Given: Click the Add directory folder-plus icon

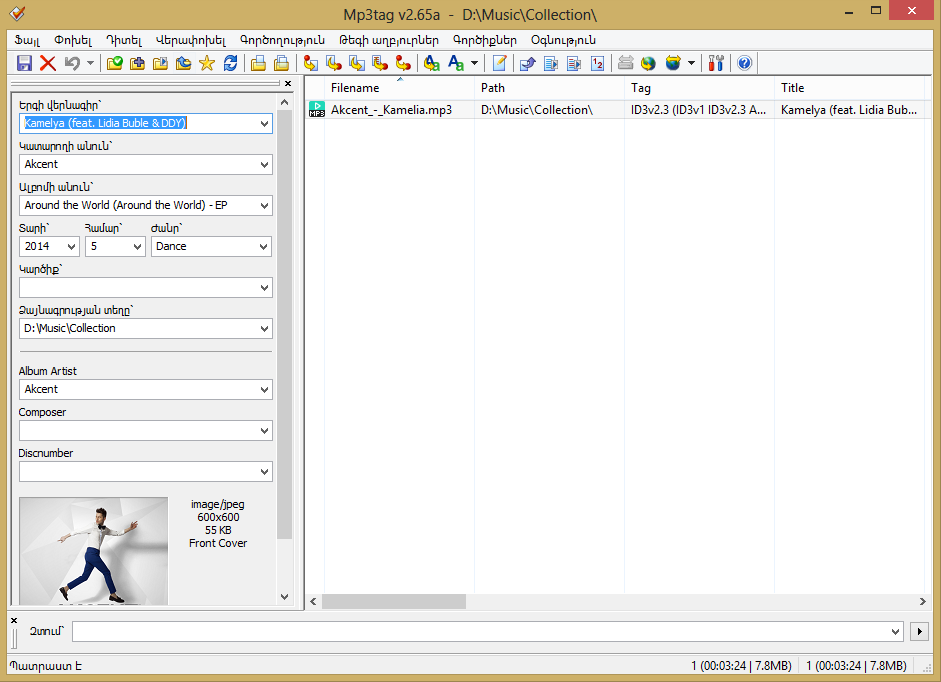Looking at the screenshot, I should [x=137, y=63].
